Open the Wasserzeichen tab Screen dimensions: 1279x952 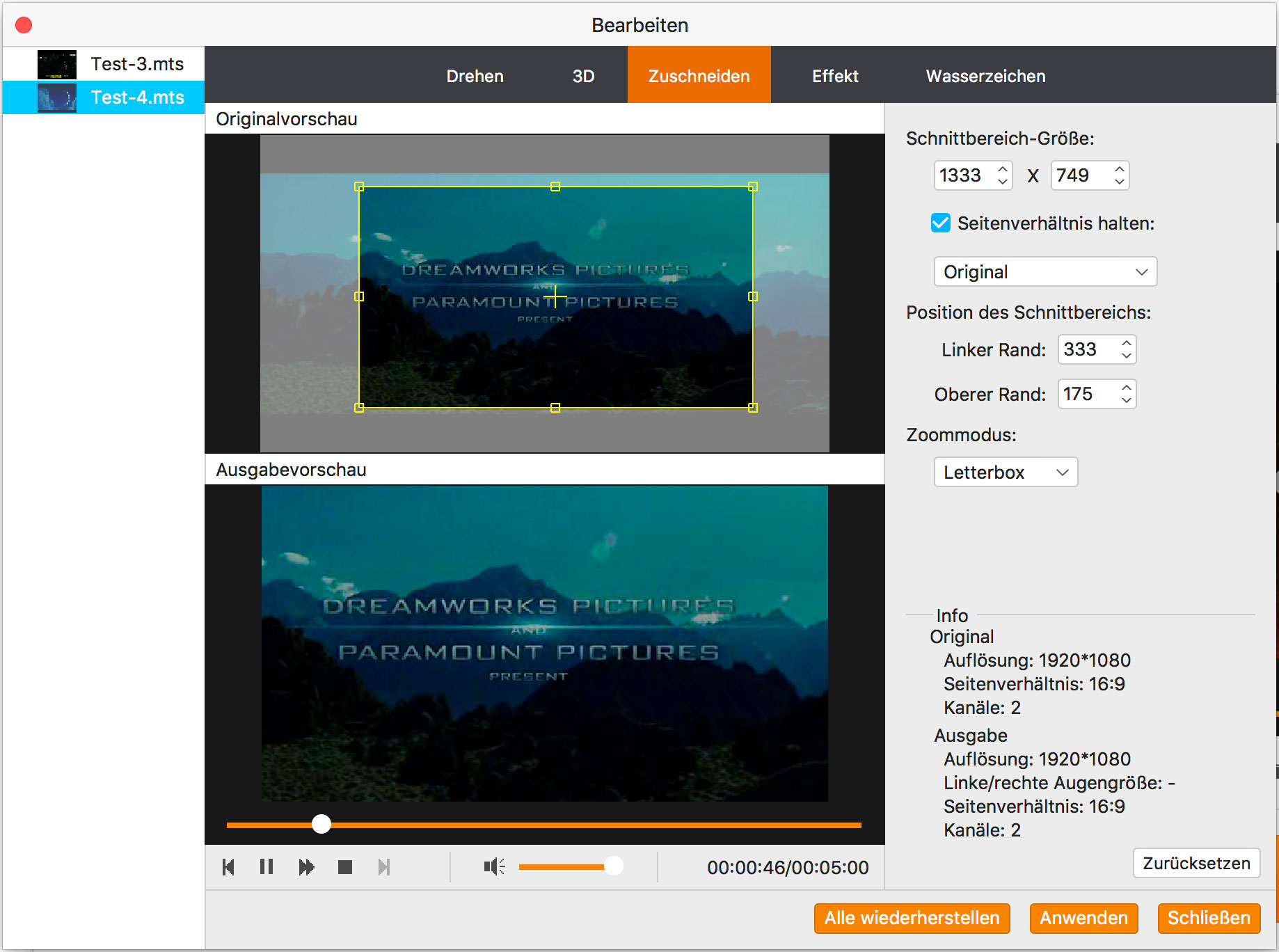pyautogui.click(x=985, y=76)
